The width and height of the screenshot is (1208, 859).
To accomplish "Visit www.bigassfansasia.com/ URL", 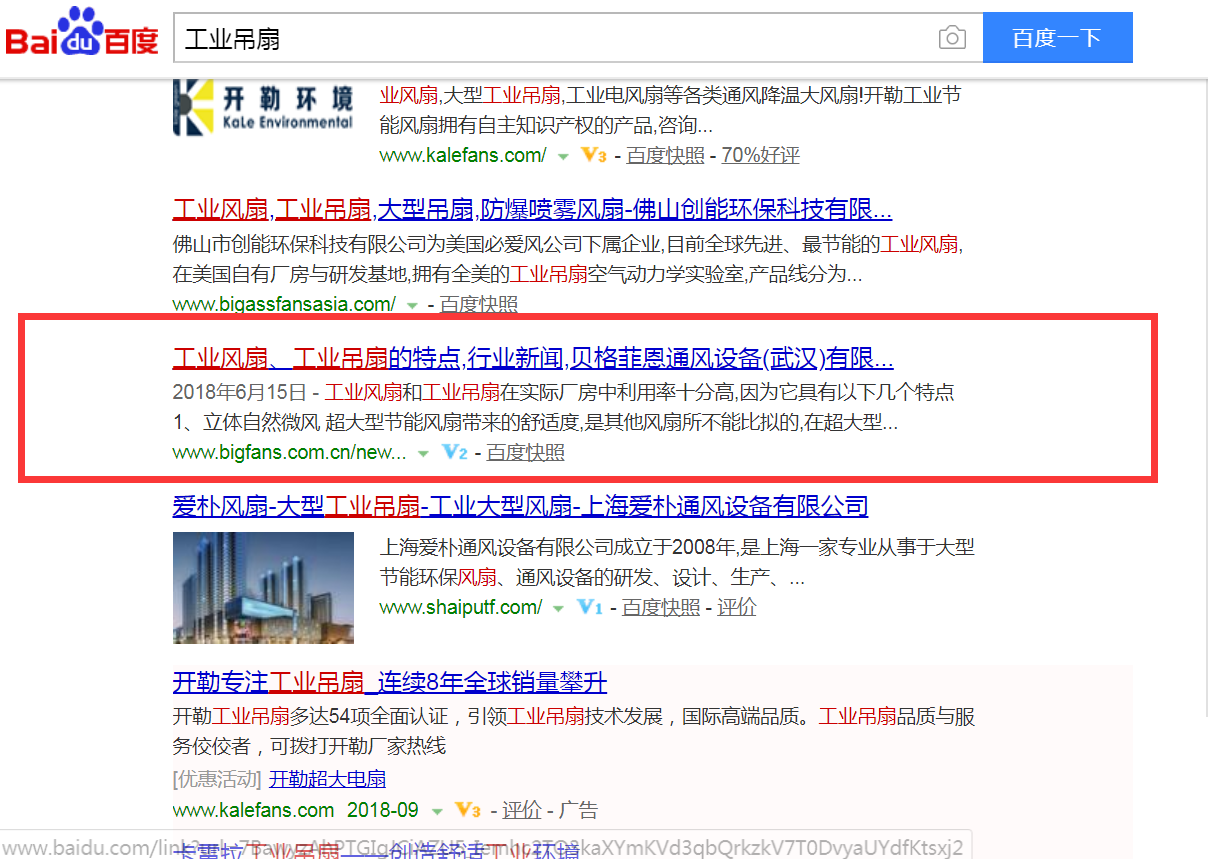I will click(x=284, y=304).
